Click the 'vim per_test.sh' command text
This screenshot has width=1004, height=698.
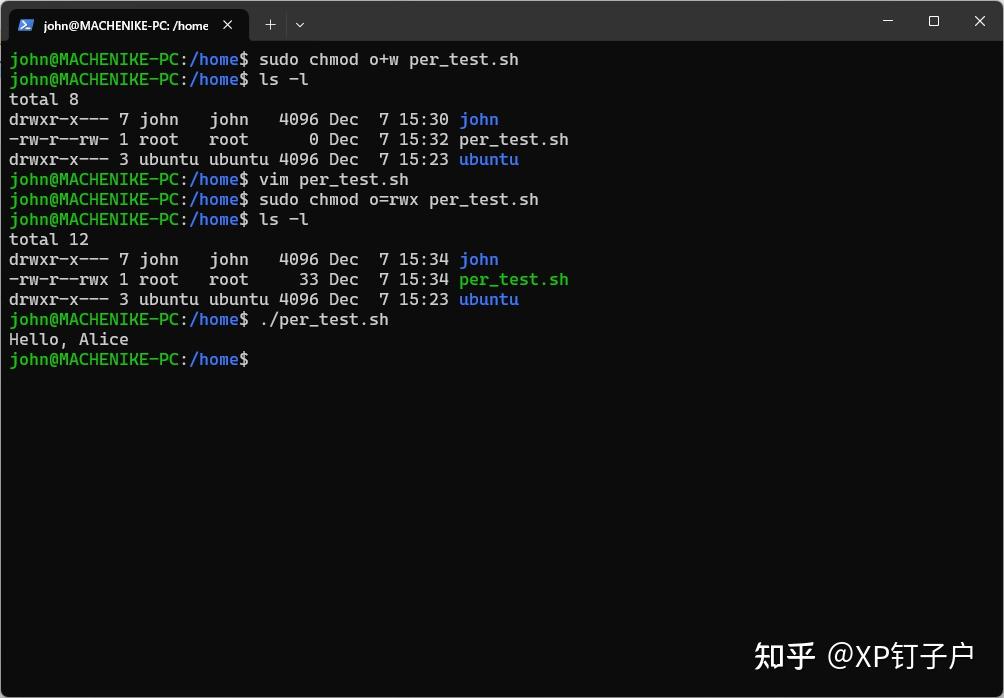(x=334, y=179)
